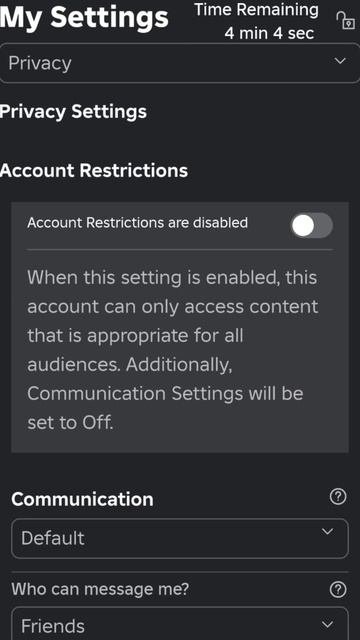This screenshot has height=640, width=360.
Task: Select the Privacy Settings heading
Action: click(x=73, y=112)
